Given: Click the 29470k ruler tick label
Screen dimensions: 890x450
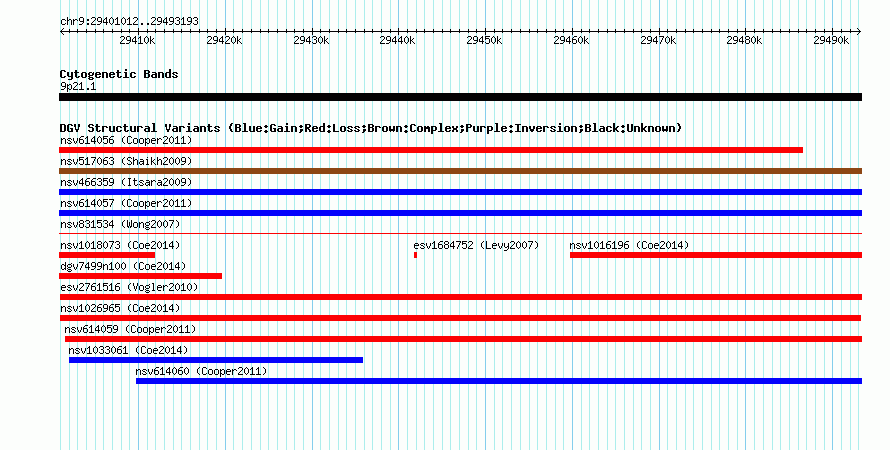Looking at the screenshot, I should (658, 40).
